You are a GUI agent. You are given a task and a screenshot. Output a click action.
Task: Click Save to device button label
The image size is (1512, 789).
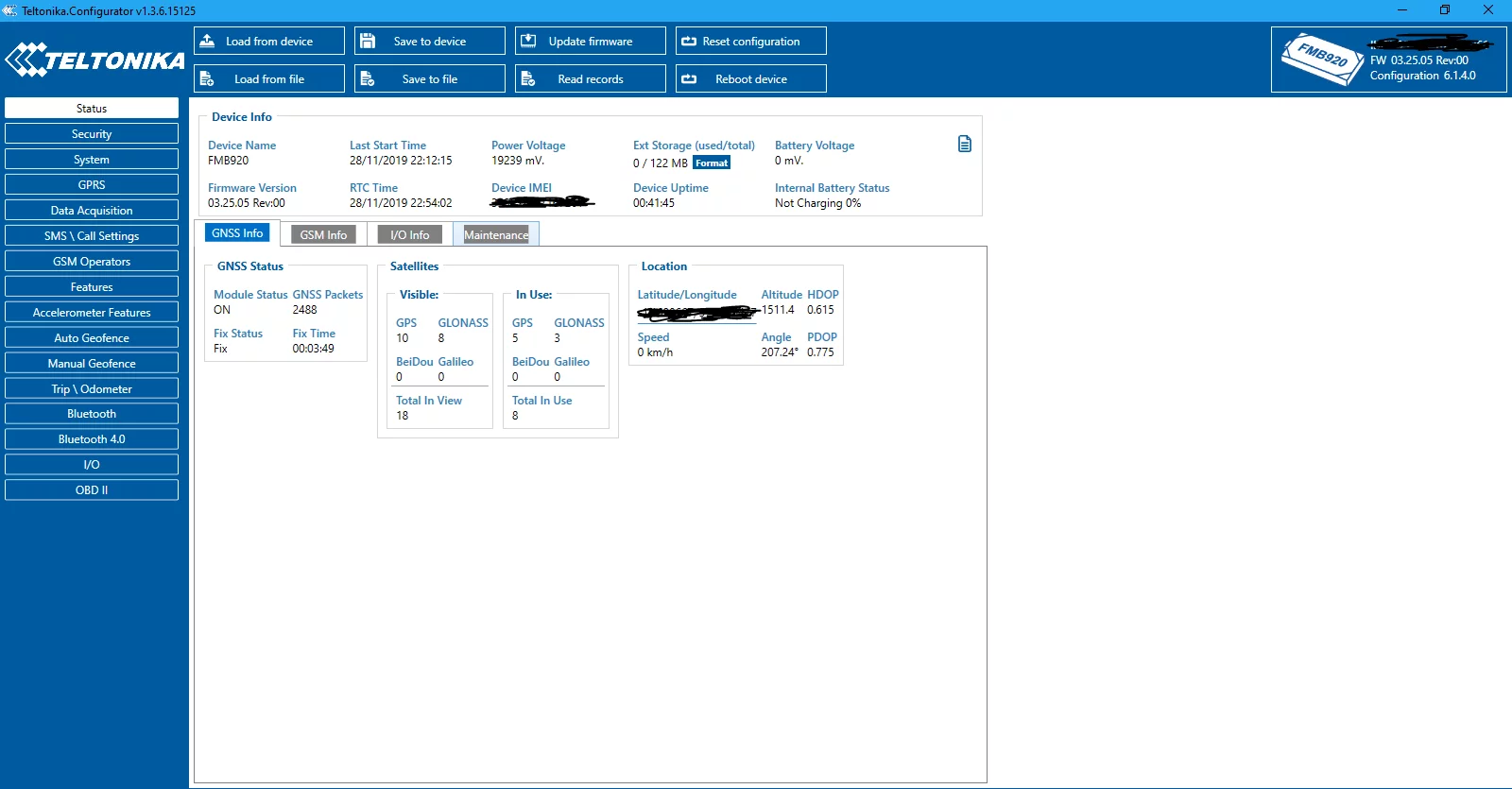point(430,42)
